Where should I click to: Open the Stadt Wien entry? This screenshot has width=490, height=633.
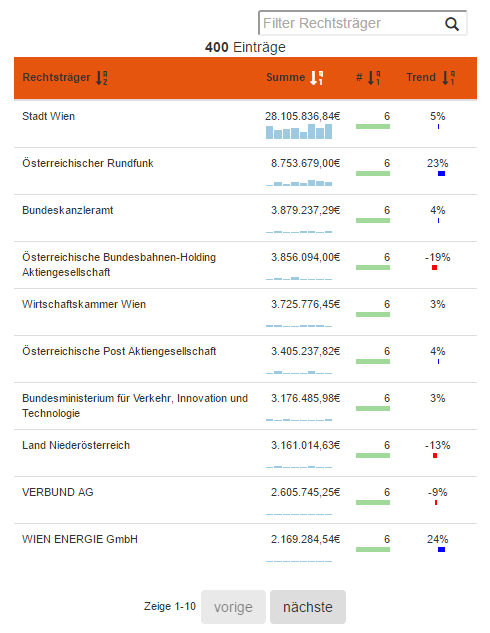coord(48,116)
